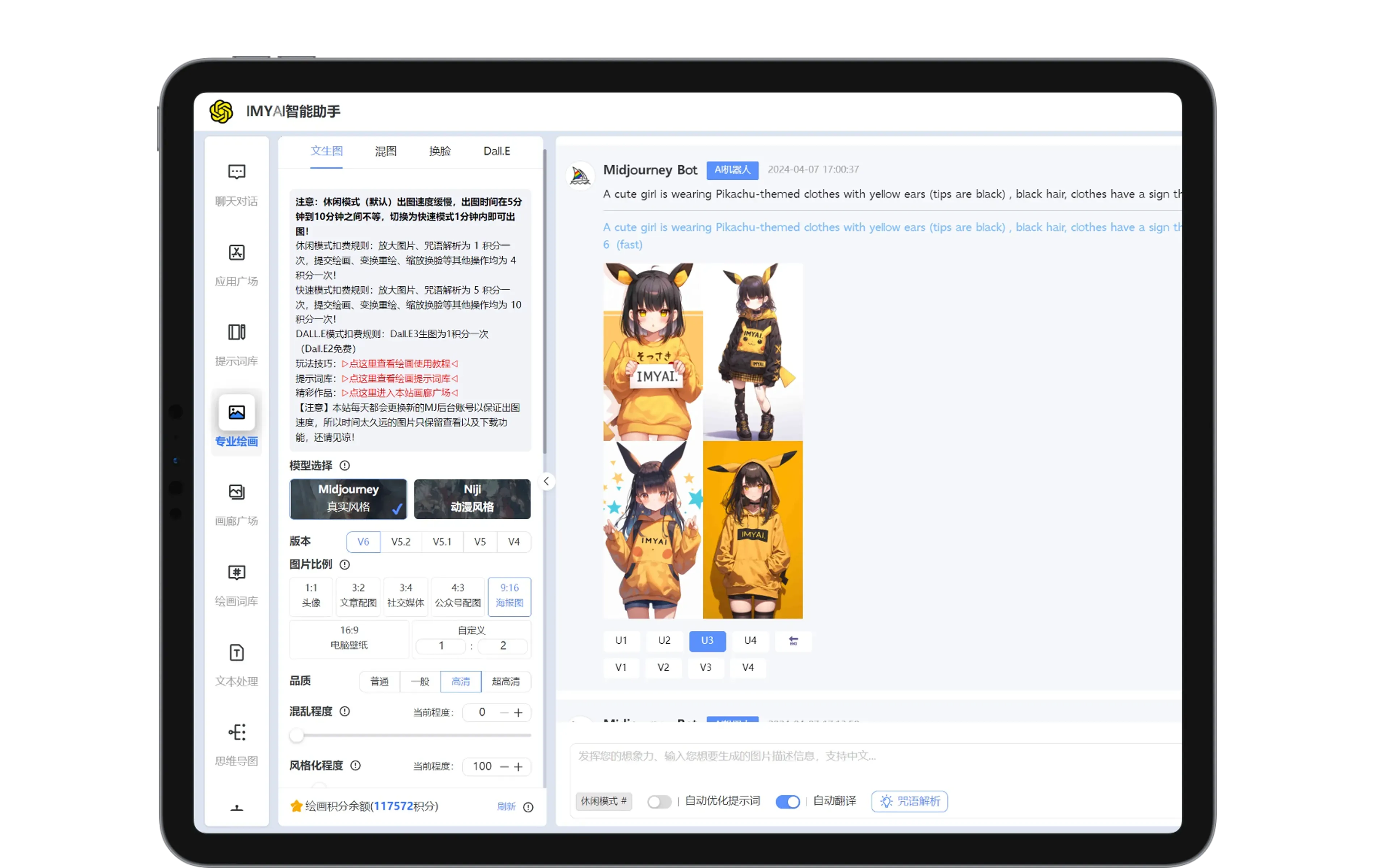The height and width of the screenshot is (868, 1375).
Task: Collapse the settings panel chevron
Action: tap(546, 481)
